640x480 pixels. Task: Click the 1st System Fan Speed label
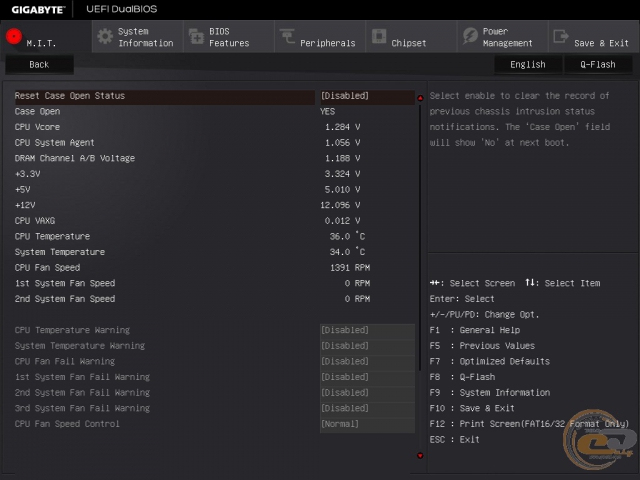(x=65, y=283)
